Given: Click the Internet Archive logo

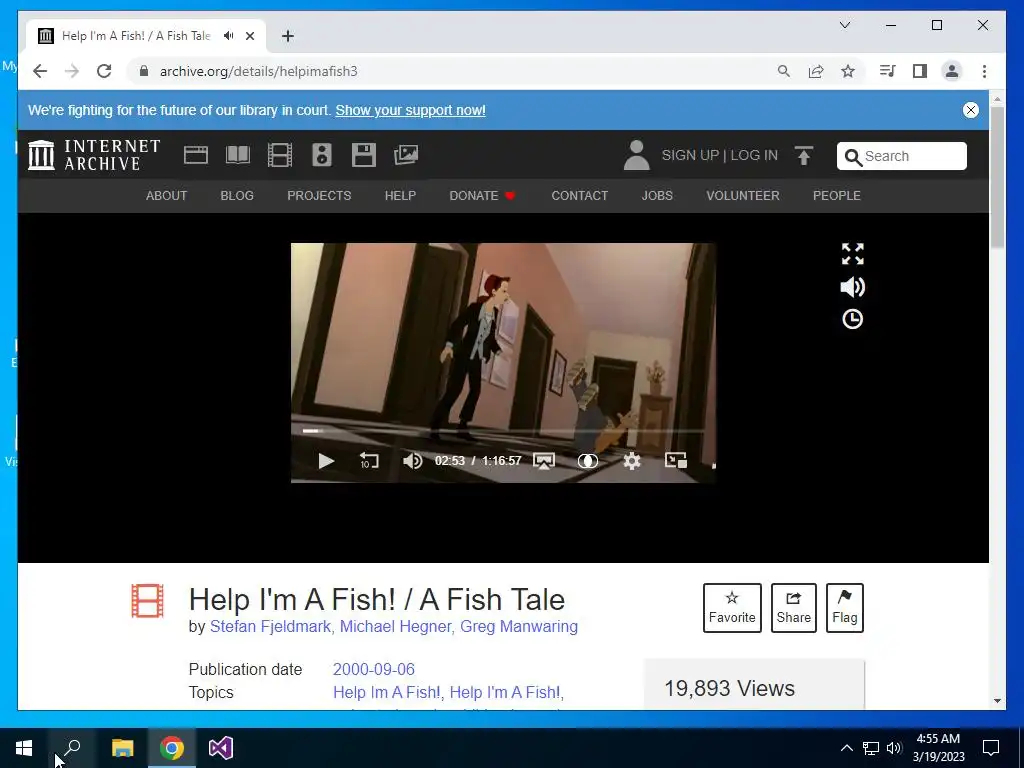Looking at the screenshot, I should tap(94, 155).
